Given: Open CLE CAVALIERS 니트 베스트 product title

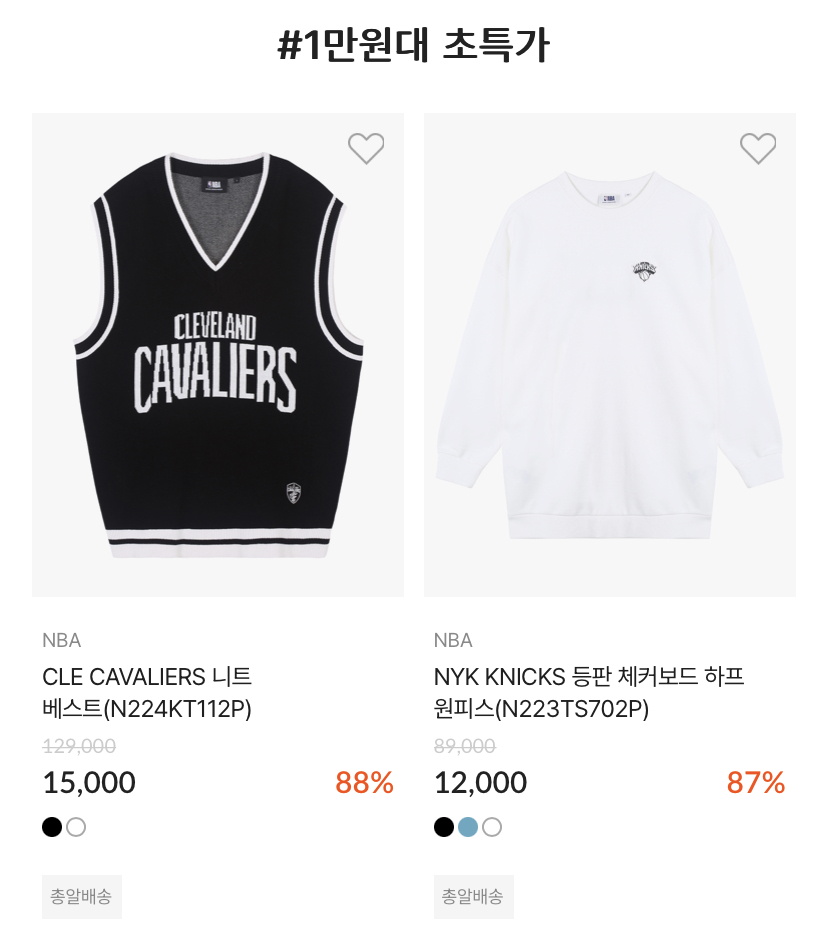Looking at the screenshot, I should tap(147, 692).
